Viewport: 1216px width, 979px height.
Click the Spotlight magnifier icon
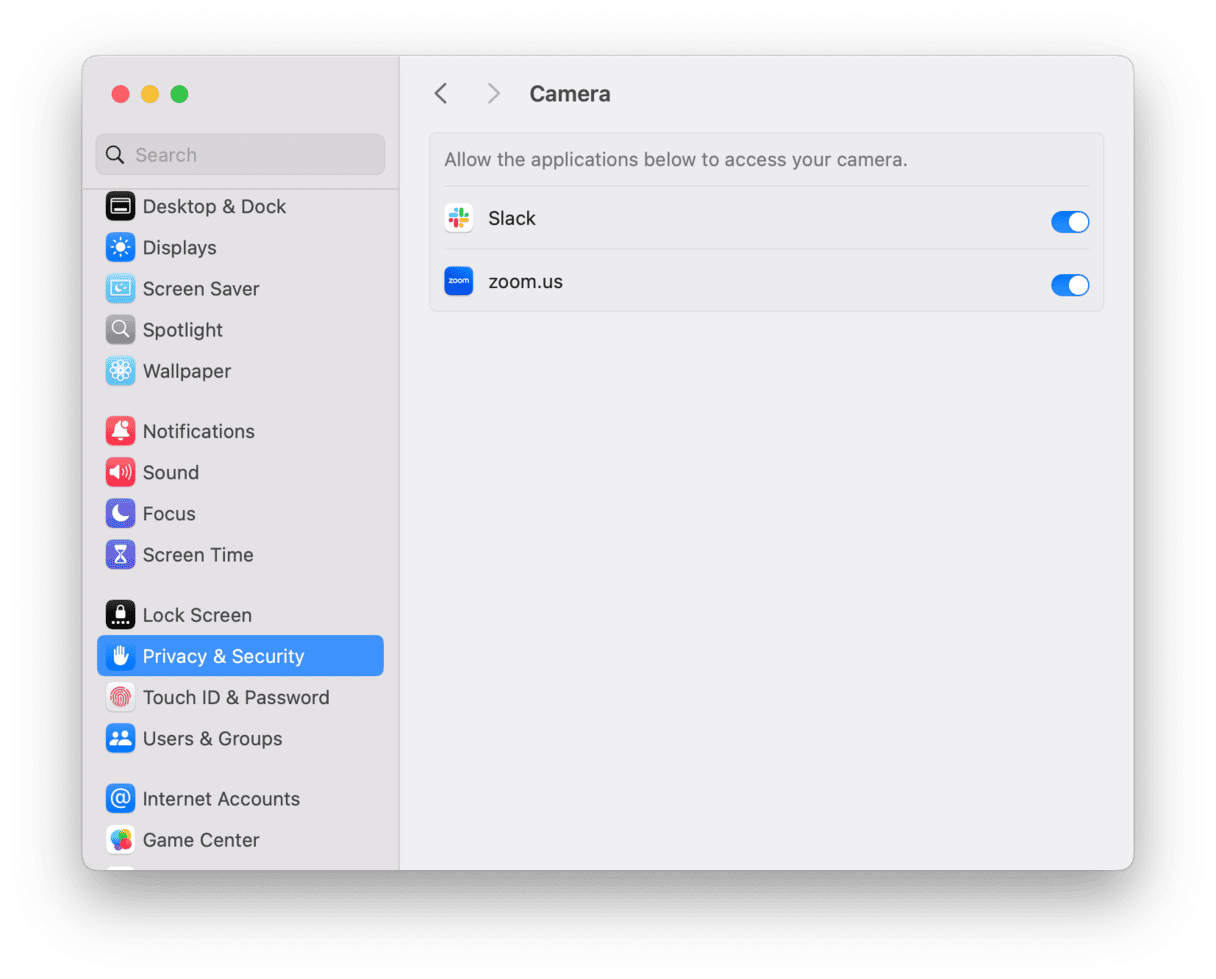coord(120,330)
